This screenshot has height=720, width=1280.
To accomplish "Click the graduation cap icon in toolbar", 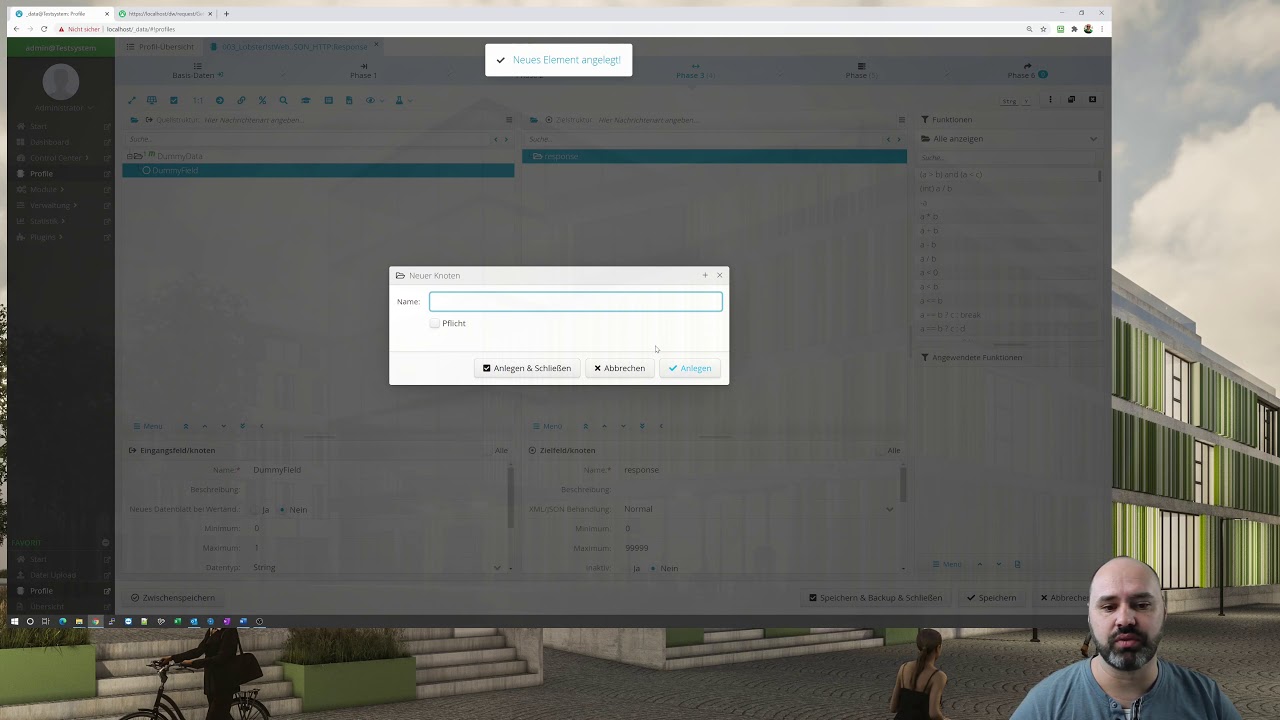I will pos(306,100).
